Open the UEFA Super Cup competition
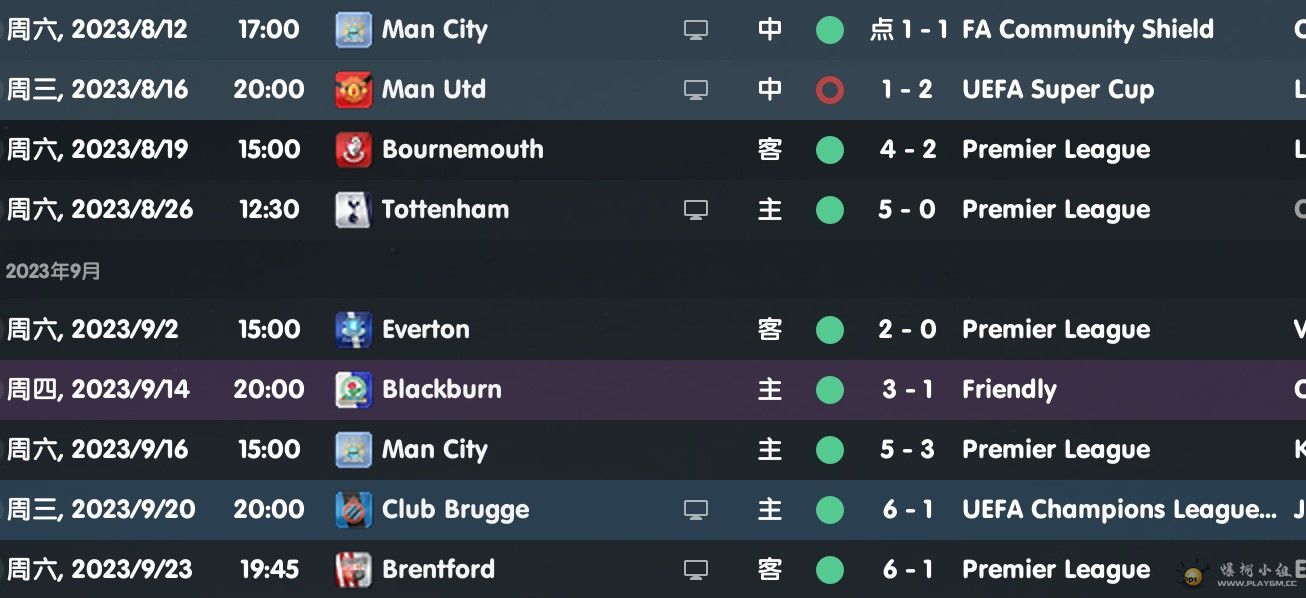The height and width of the screenshot is (598, 1306). tap(1057, 90)
